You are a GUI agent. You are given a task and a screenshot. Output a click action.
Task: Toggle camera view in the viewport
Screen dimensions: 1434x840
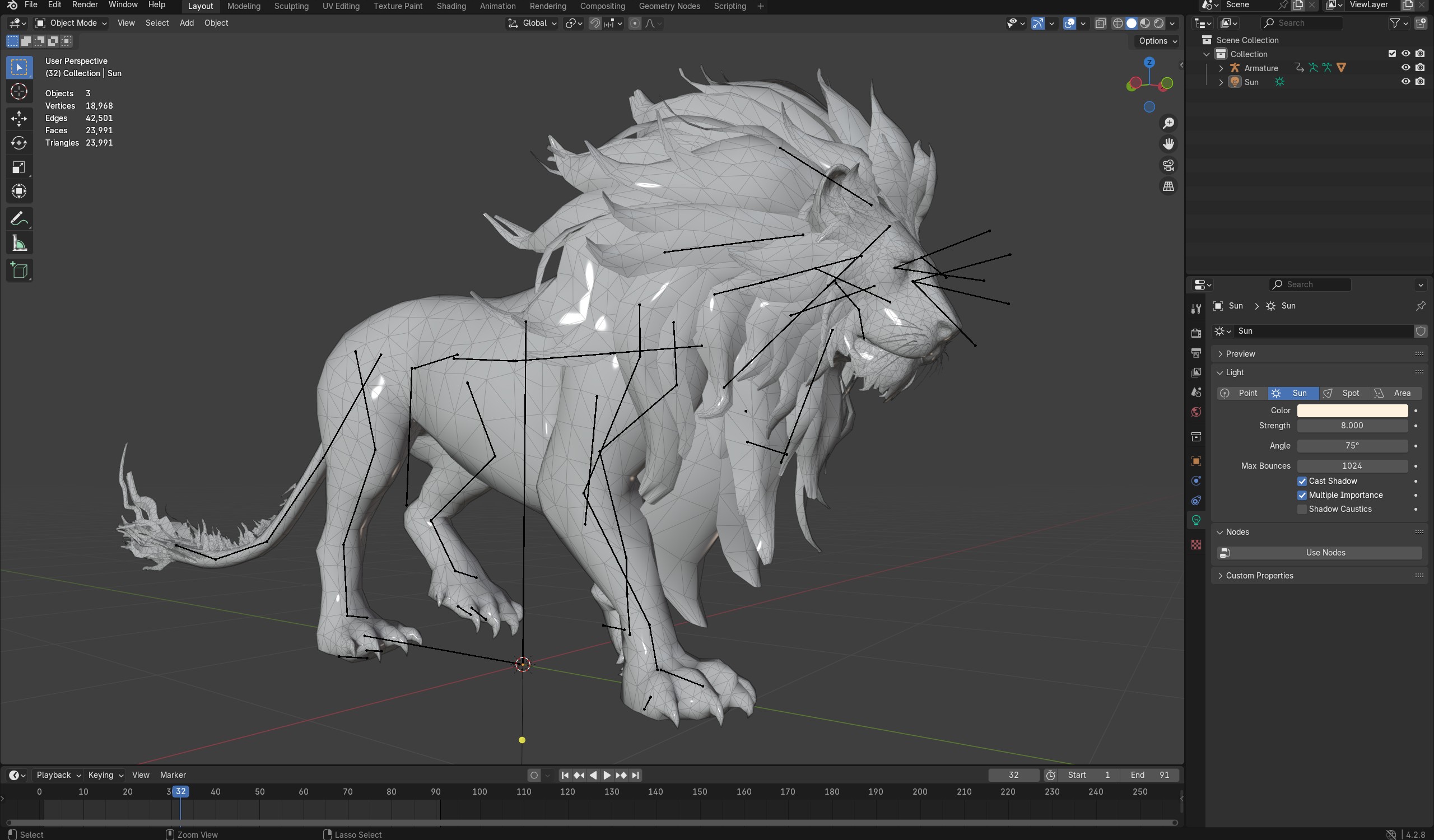pos(1168,166)
